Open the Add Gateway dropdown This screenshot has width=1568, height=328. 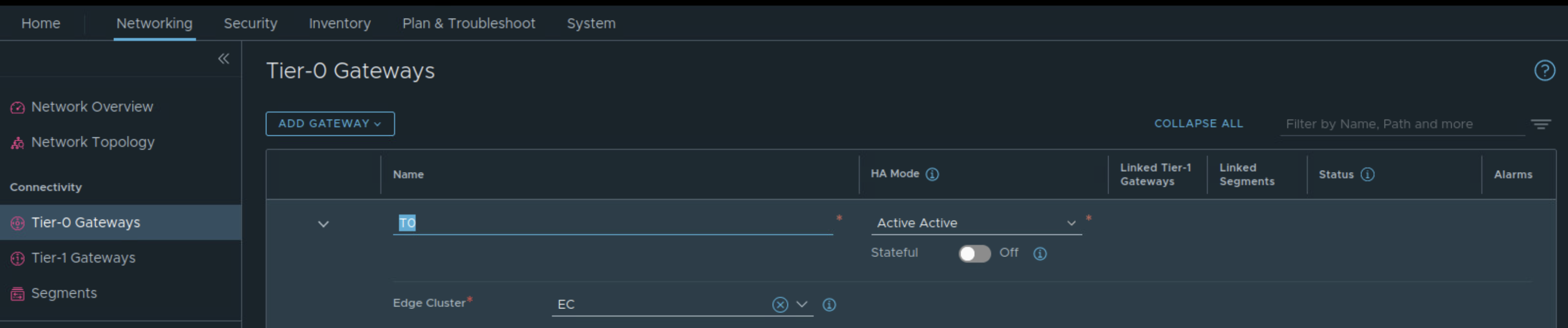[330, 123]
